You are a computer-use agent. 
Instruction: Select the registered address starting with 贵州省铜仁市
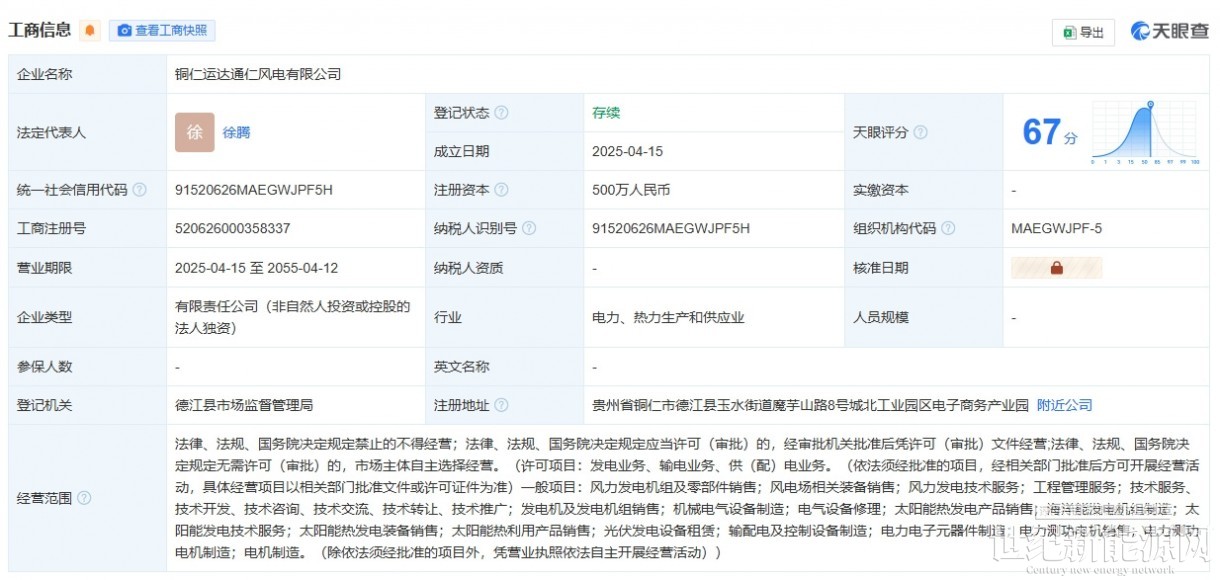pyautogui.click(x=810, y=406)
